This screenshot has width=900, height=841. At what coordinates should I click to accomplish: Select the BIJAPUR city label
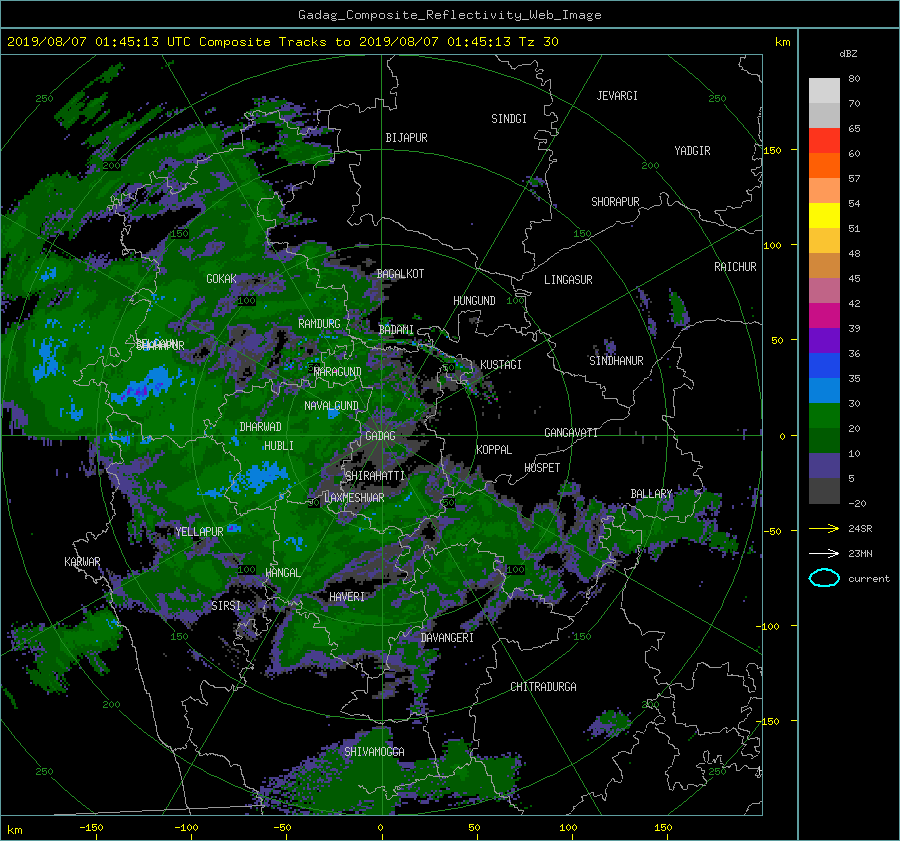click(x=406, y=138)
